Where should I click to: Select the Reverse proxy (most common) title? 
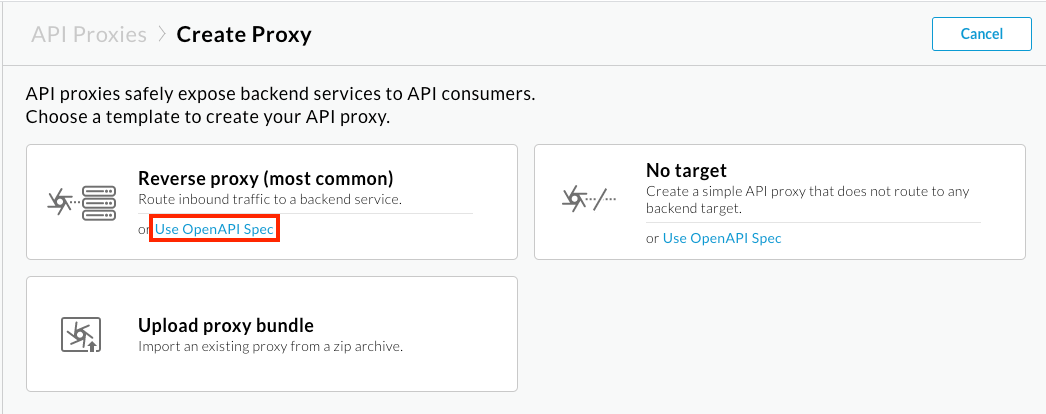pos(265,178)
